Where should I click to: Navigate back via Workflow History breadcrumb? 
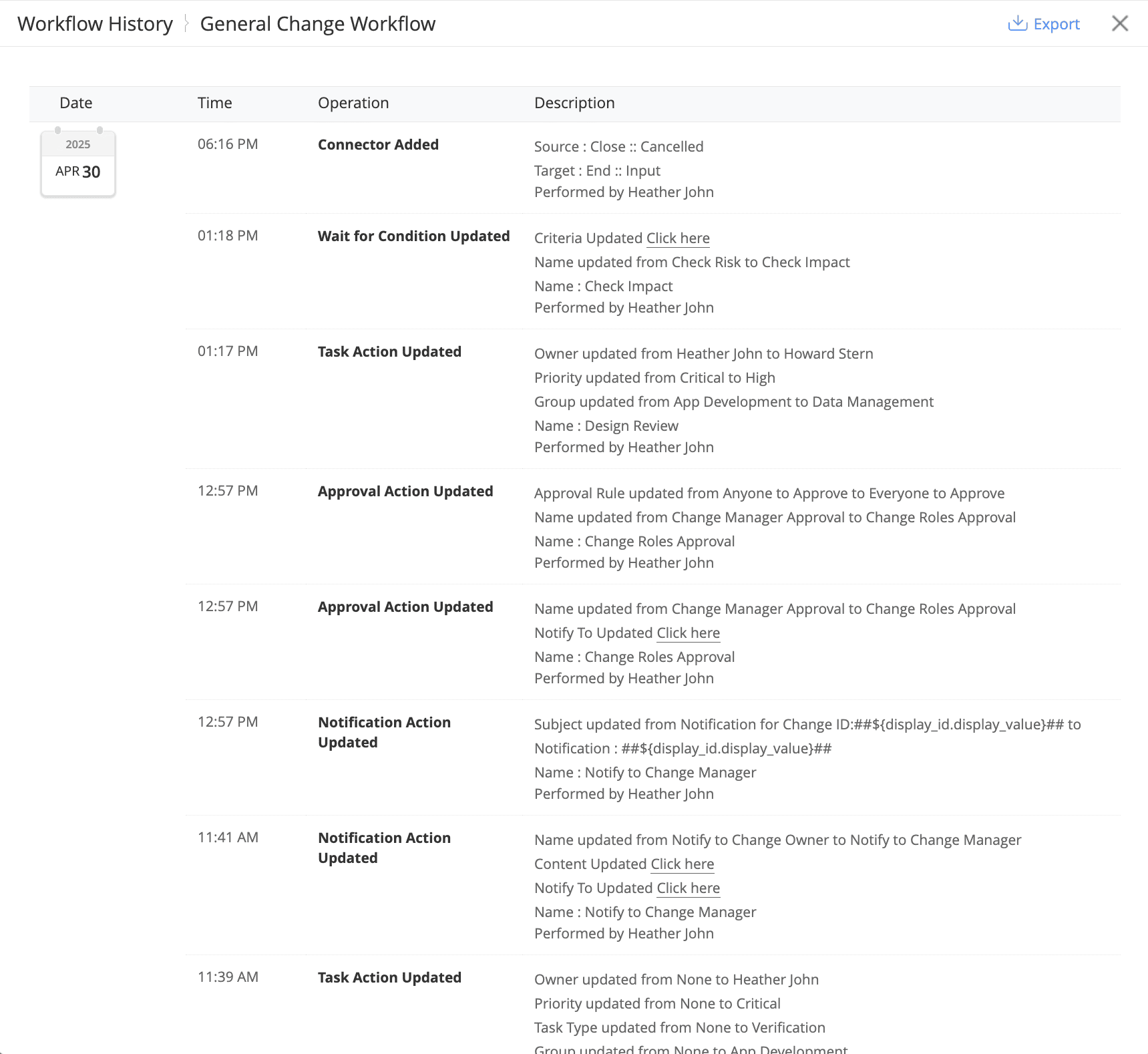click(x=95, y=23)
